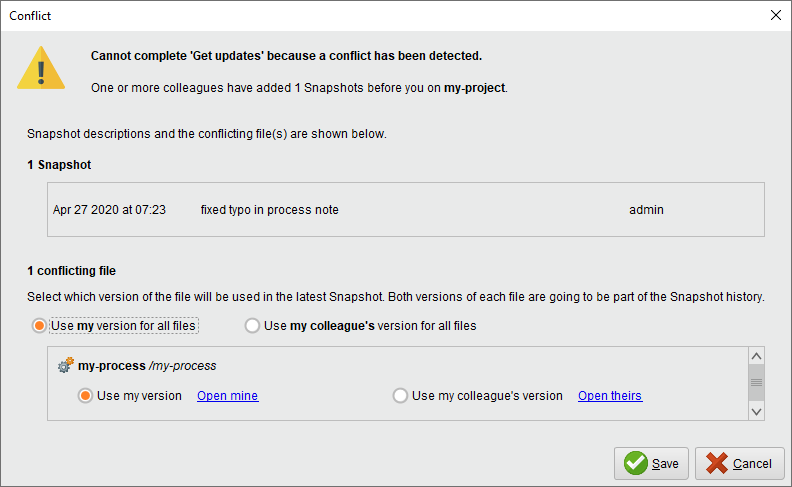Click the 'admin' author in snapshot row
Screen dimensions: 792x487
point(646,210)
